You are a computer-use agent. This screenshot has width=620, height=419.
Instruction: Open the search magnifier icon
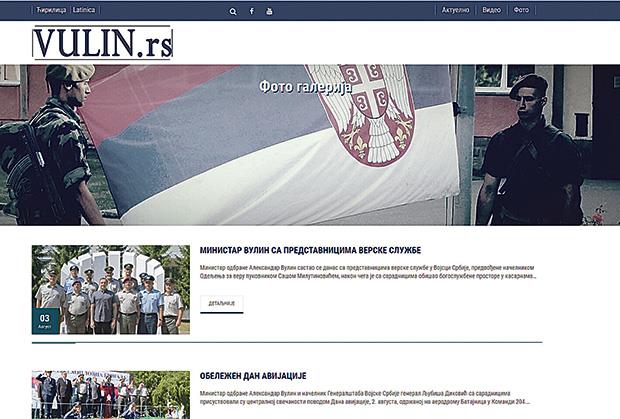coord(233,12)
